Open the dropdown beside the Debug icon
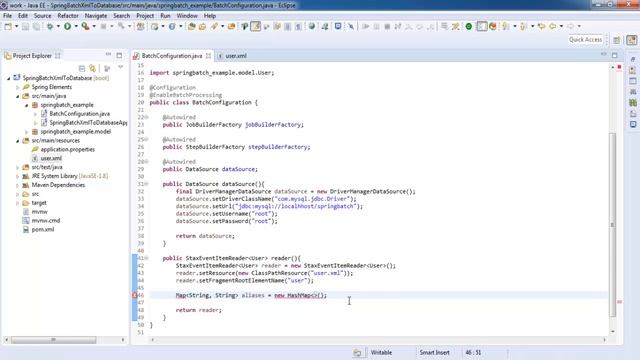 58,27
